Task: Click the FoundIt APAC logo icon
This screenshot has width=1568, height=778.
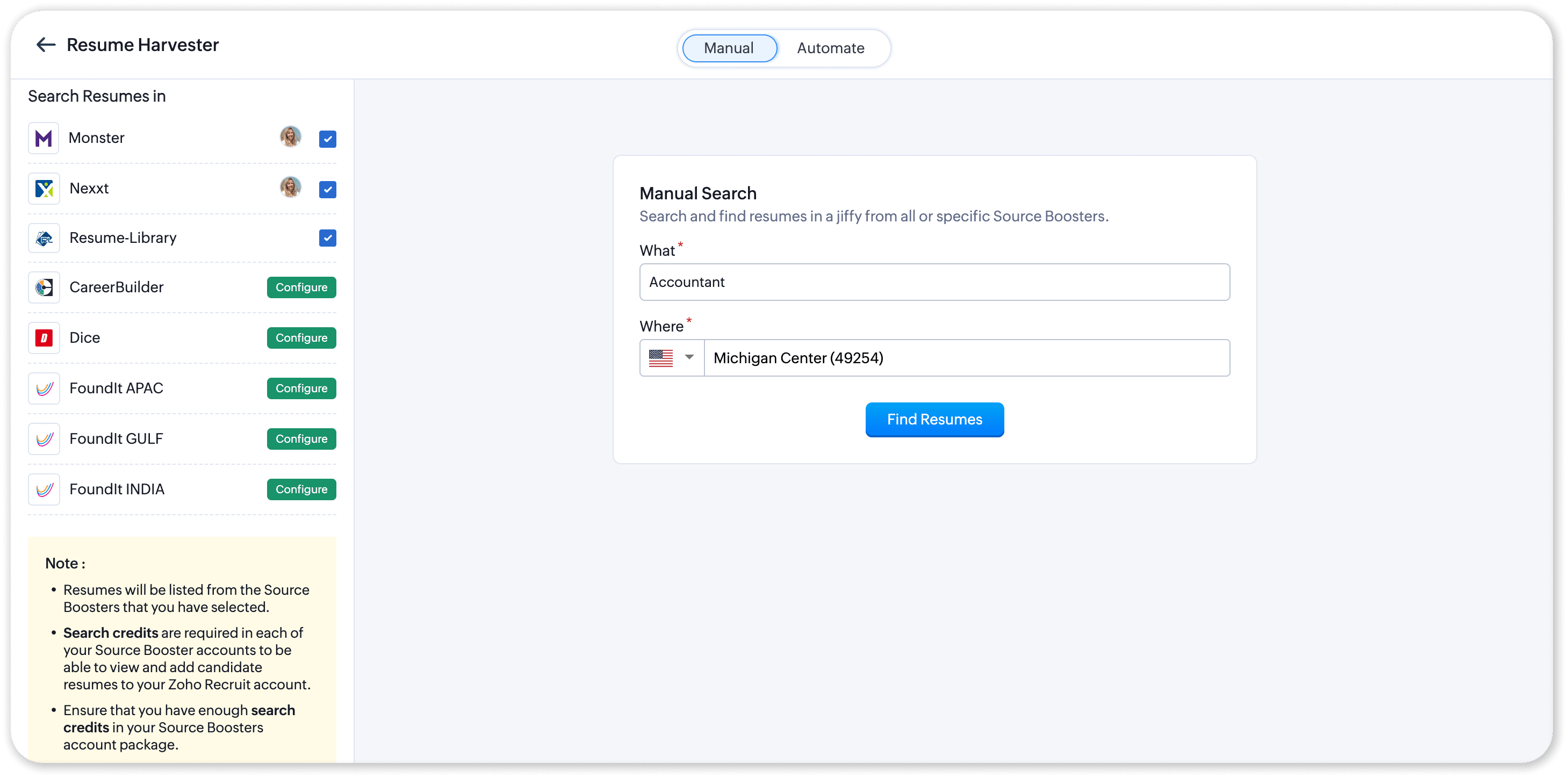Action: 44,388
